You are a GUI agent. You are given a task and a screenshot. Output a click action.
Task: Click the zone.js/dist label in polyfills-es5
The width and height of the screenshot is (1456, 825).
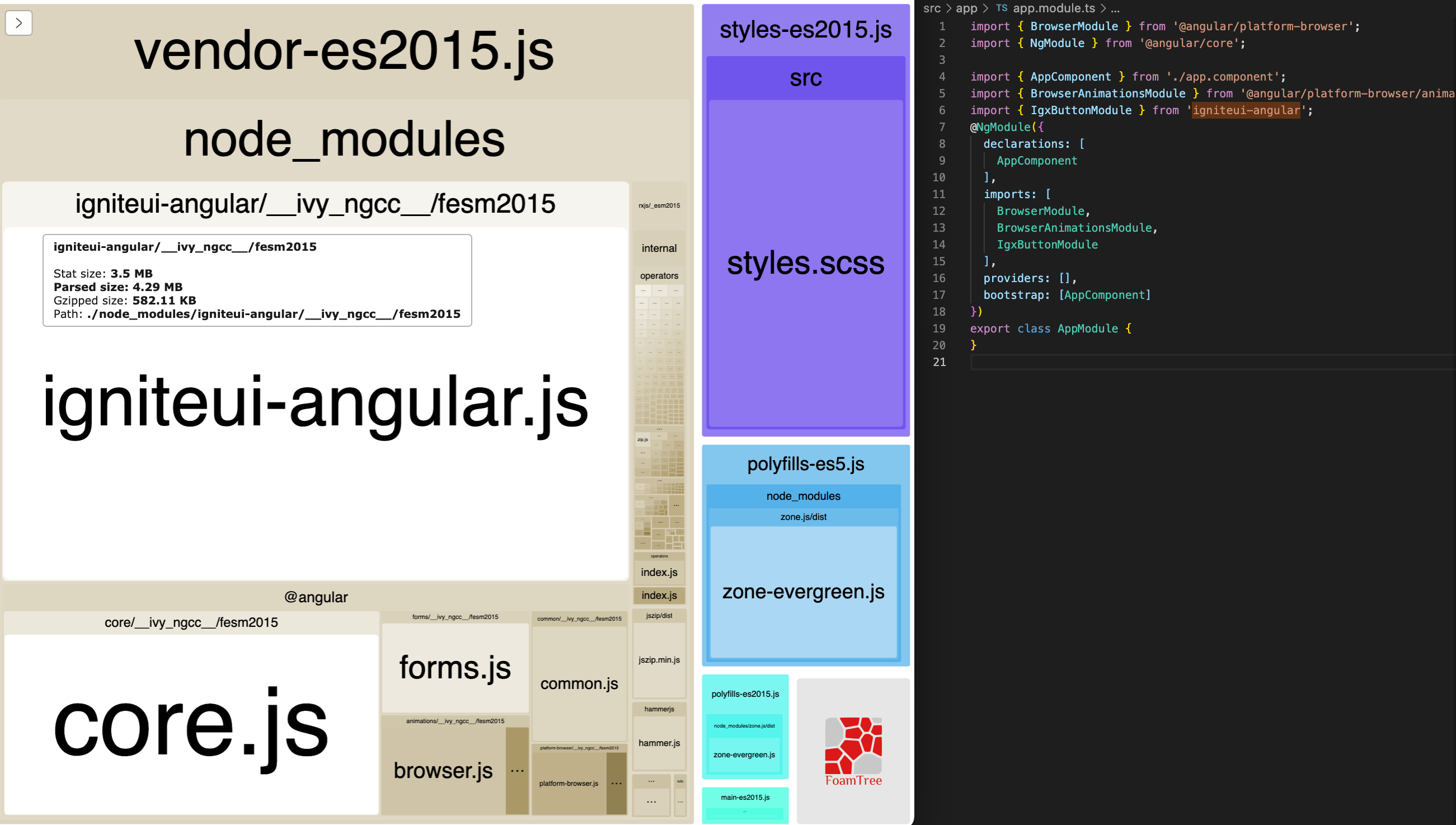click(x=803, y=517)
